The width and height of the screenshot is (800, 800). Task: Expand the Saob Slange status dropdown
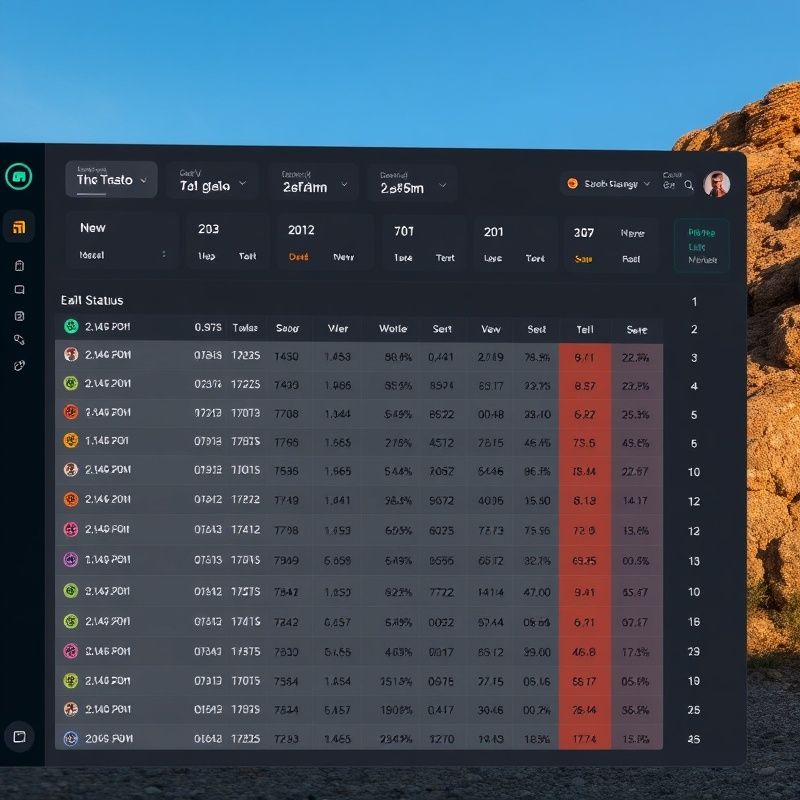(x=647, y=184)
